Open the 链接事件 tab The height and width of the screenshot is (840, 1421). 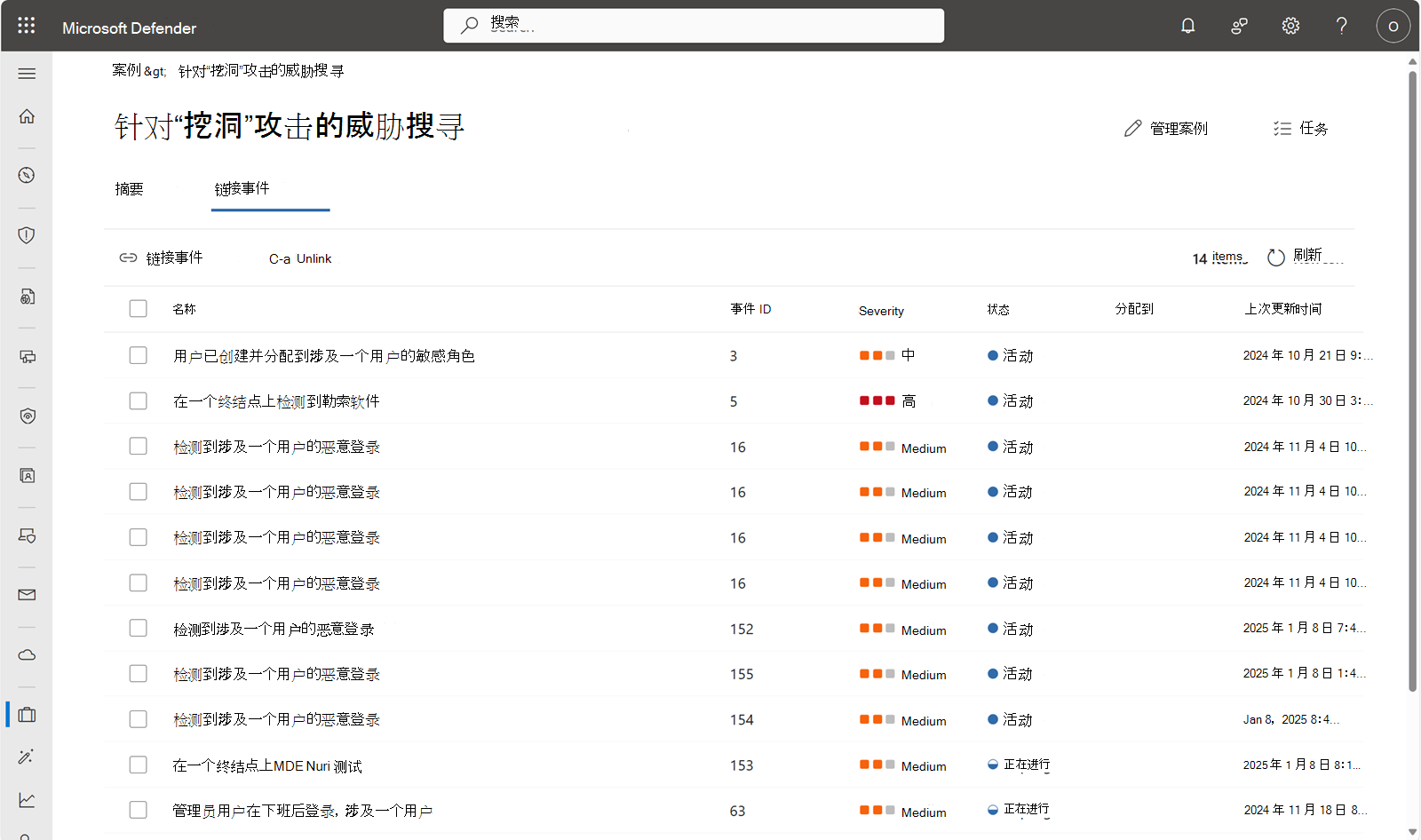click(244, 188)
